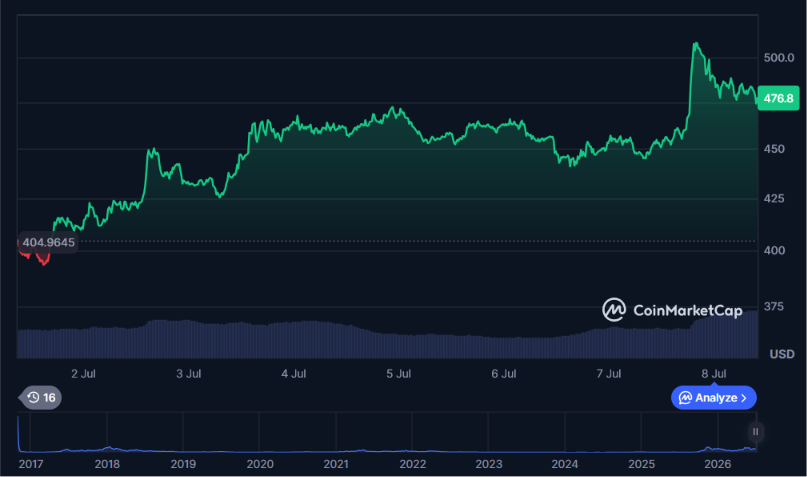Jump to 2020 on overview timeline
The image size is (807, 477).
click(260, 464)
